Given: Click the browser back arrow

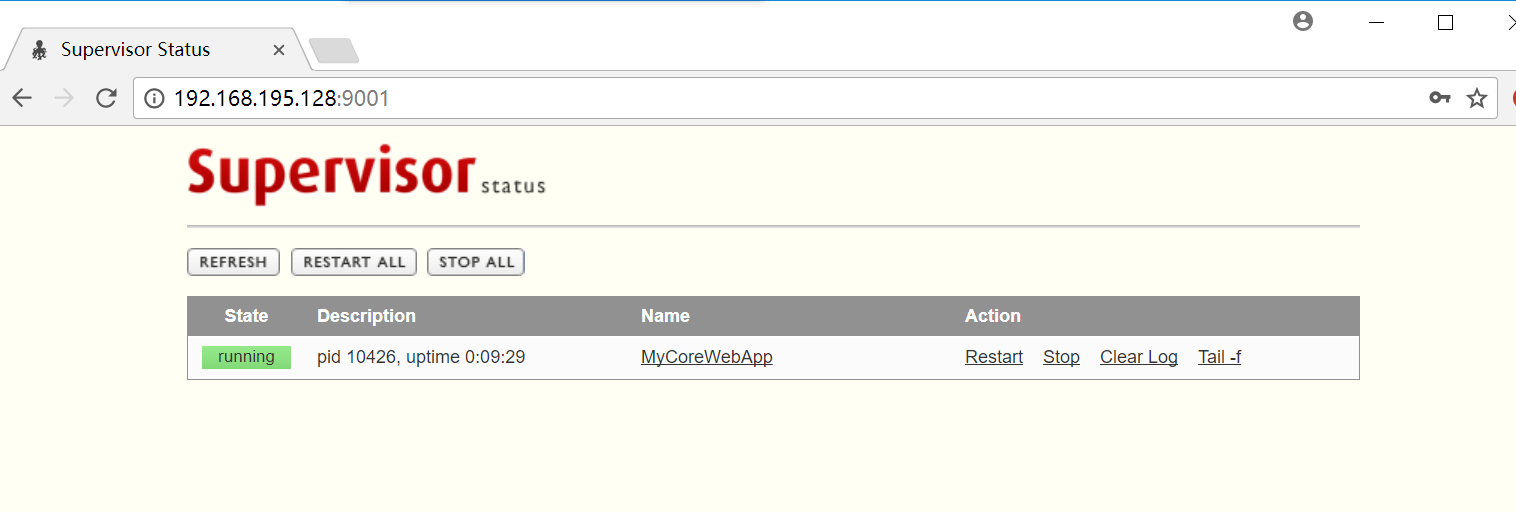Looking at the screenshot, I should click(22, 98).
